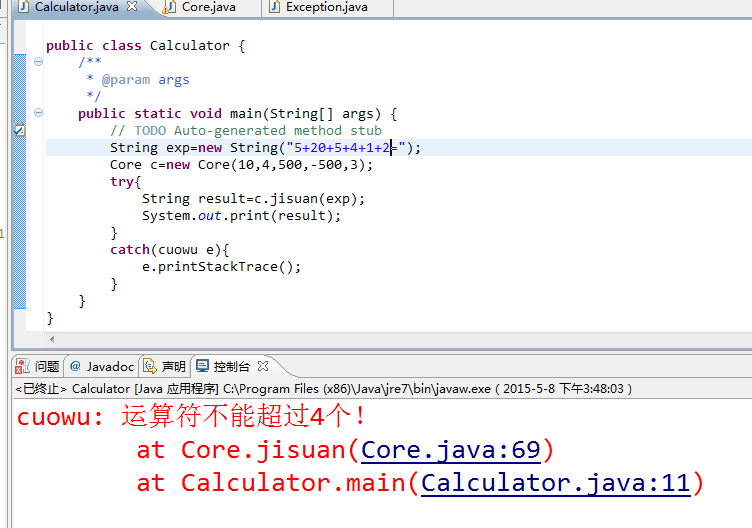Screen dimensions: 752x528
Task: Click the Problems view icon
Action: pyautogui.click(x=22, y=366)
